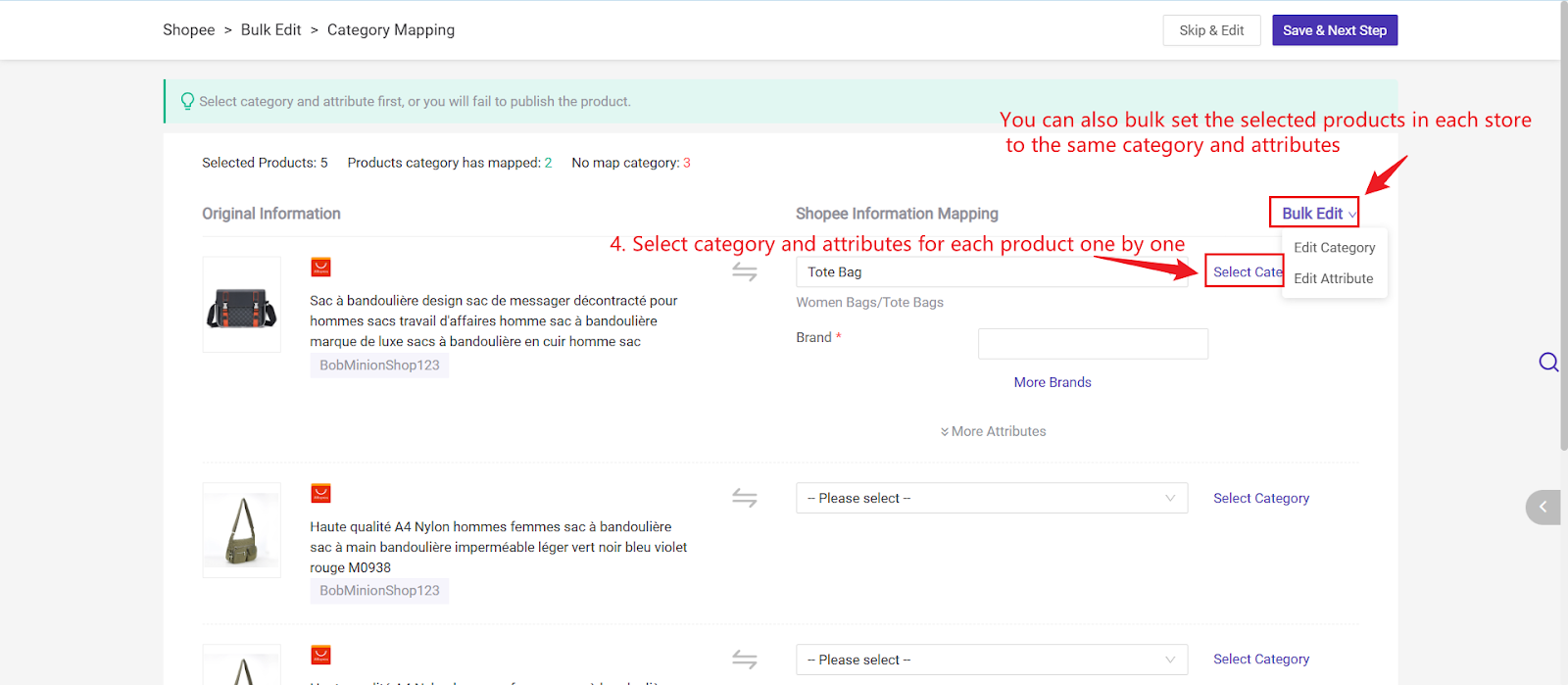Click the Shopee store icon on third product
The width and height of the screenshot is (1568, 685).
321,655
